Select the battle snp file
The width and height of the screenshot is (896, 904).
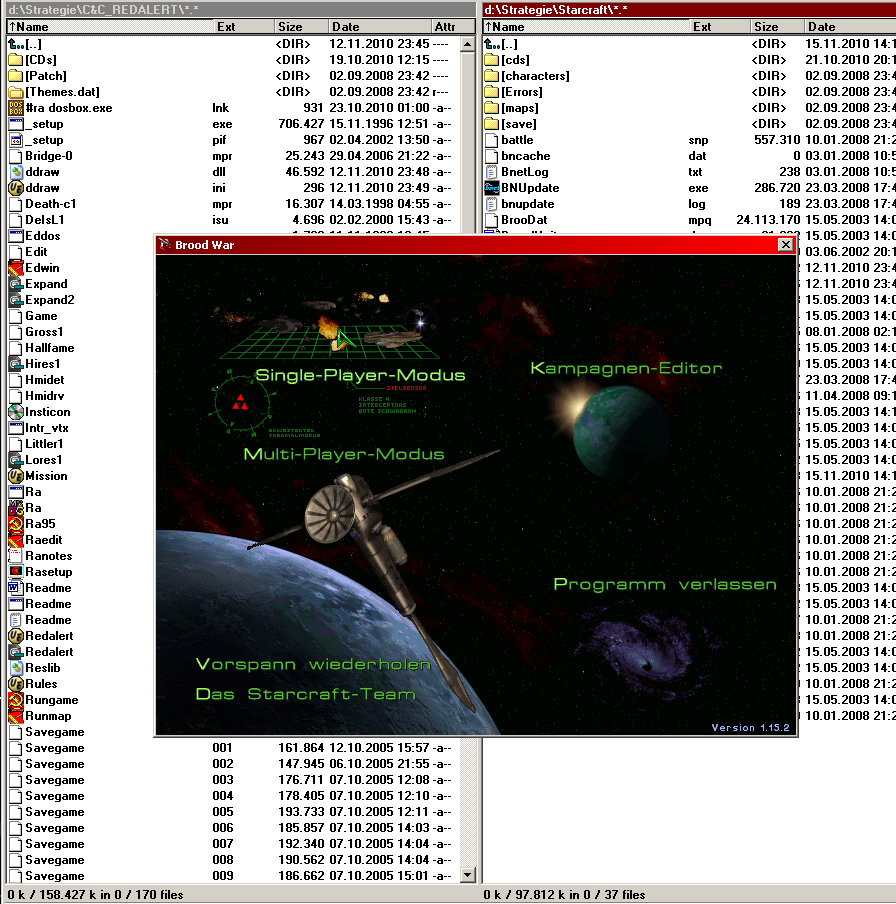point(690,140)
